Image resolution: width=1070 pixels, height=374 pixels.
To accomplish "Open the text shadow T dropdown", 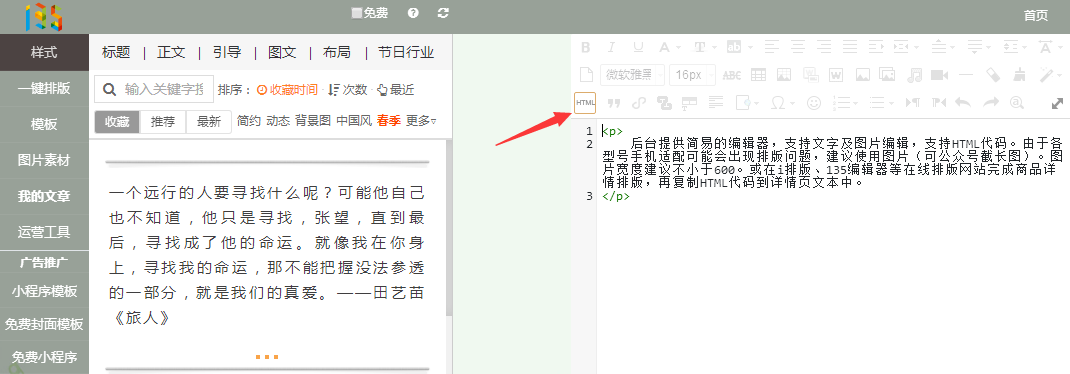I will (x=714, y=47).
